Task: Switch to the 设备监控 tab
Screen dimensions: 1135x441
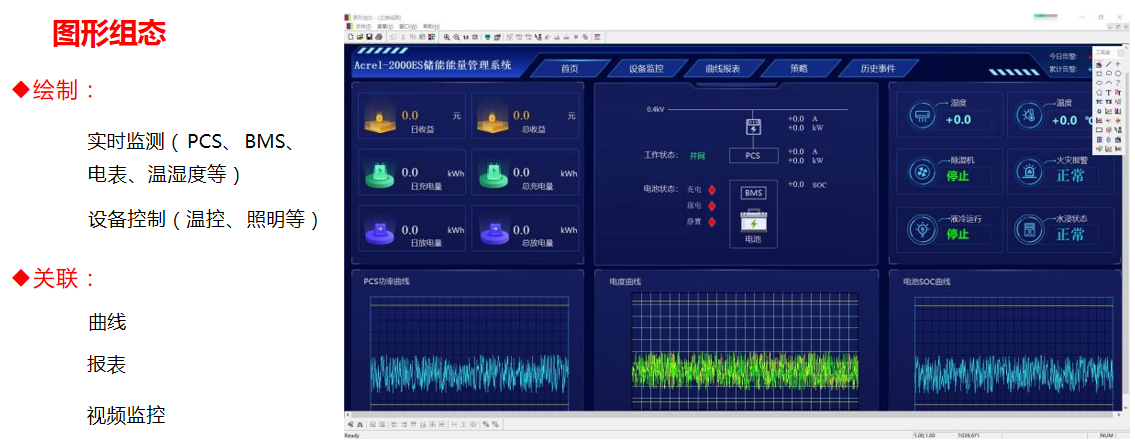Action: (646, 69)
